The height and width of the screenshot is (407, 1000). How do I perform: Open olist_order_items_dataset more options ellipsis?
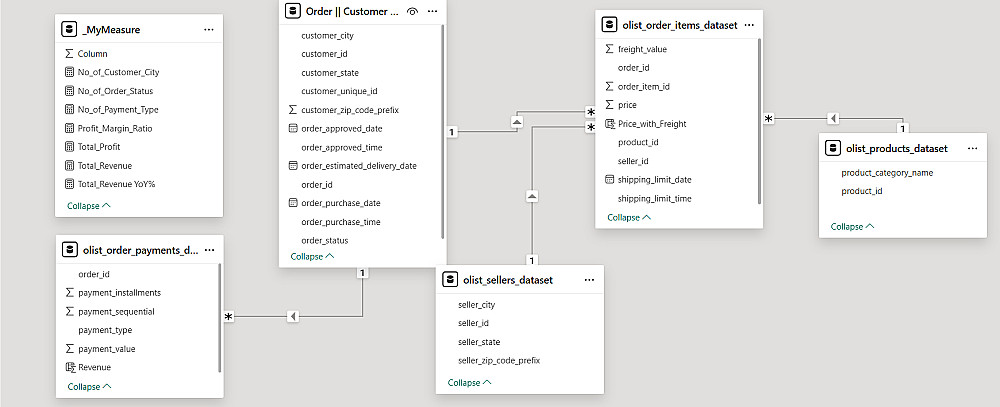point(750,24)
